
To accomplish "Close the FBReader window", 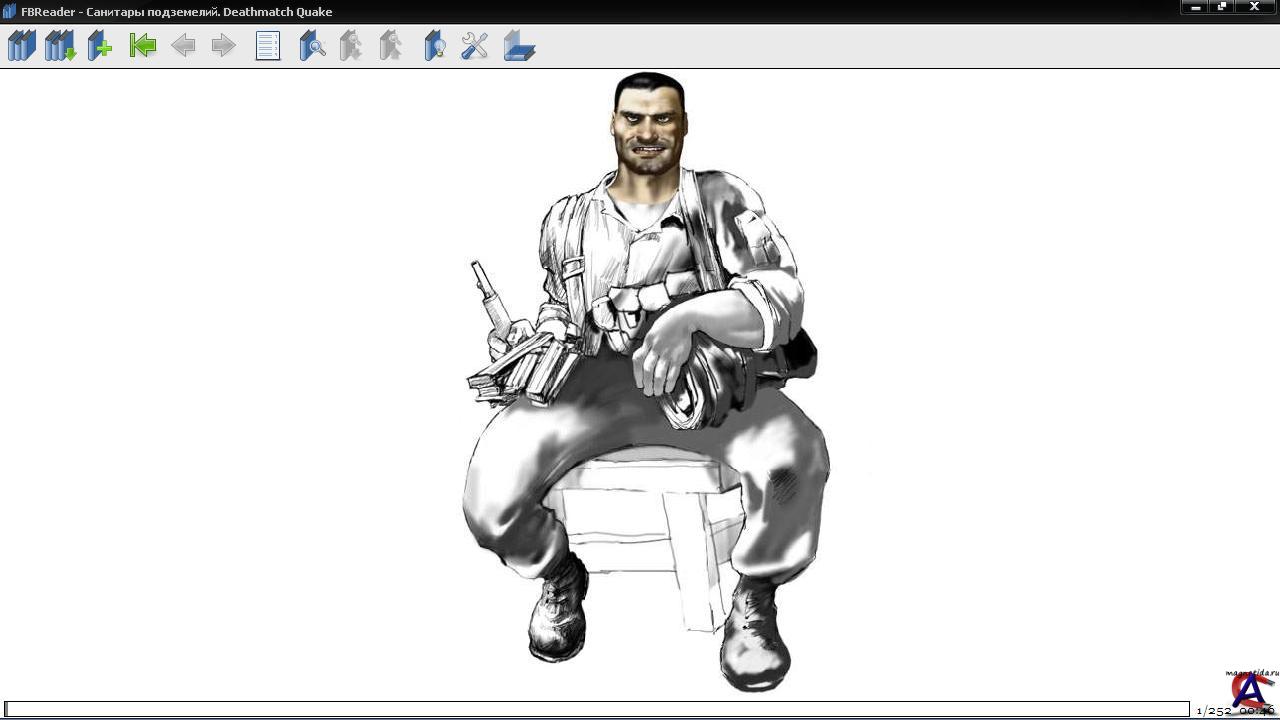I will [1254, 7].
